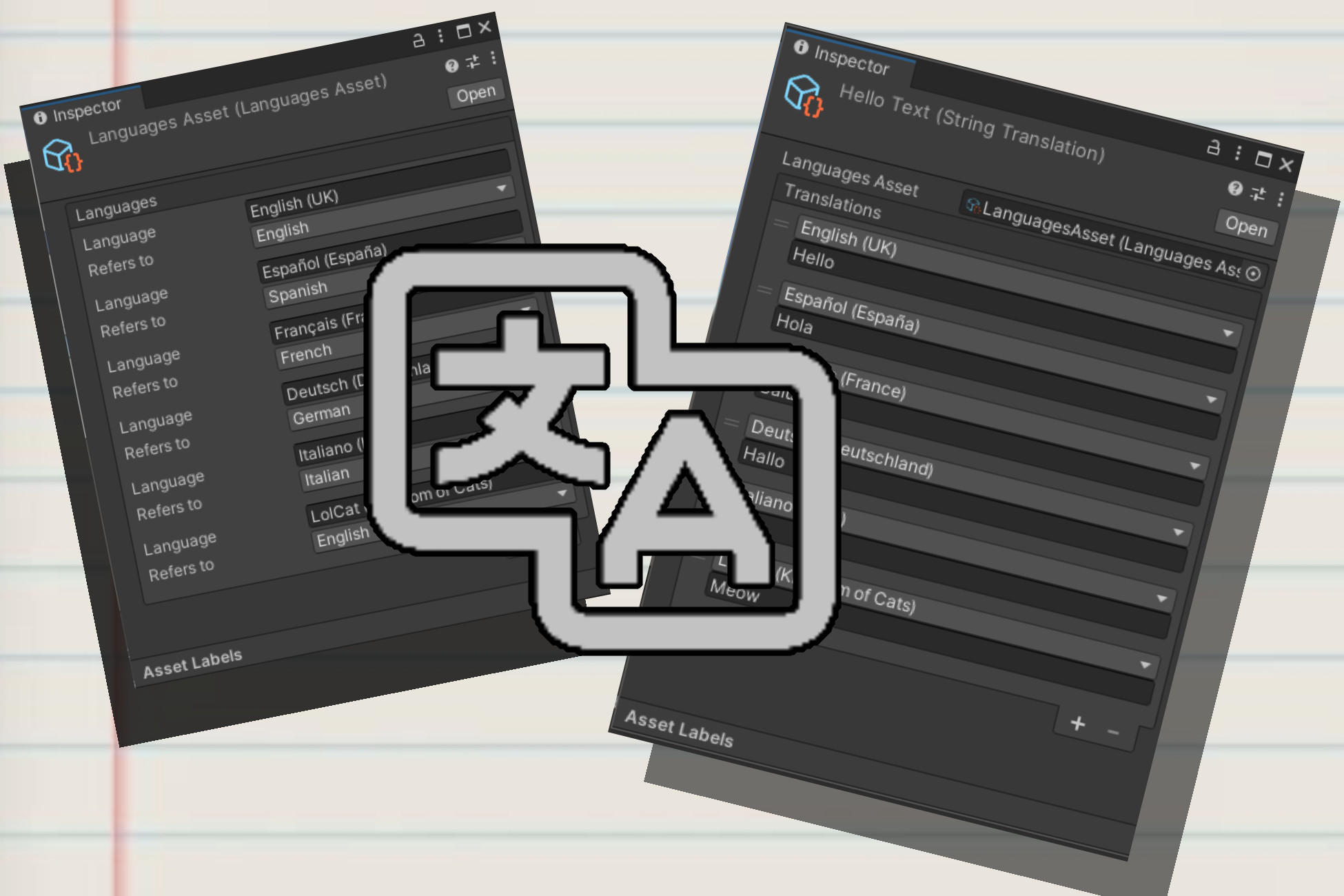Click the lock icon in Languages Asset inspector
The height and width of the screenshot is (896, 1344).
click(418, 41)
